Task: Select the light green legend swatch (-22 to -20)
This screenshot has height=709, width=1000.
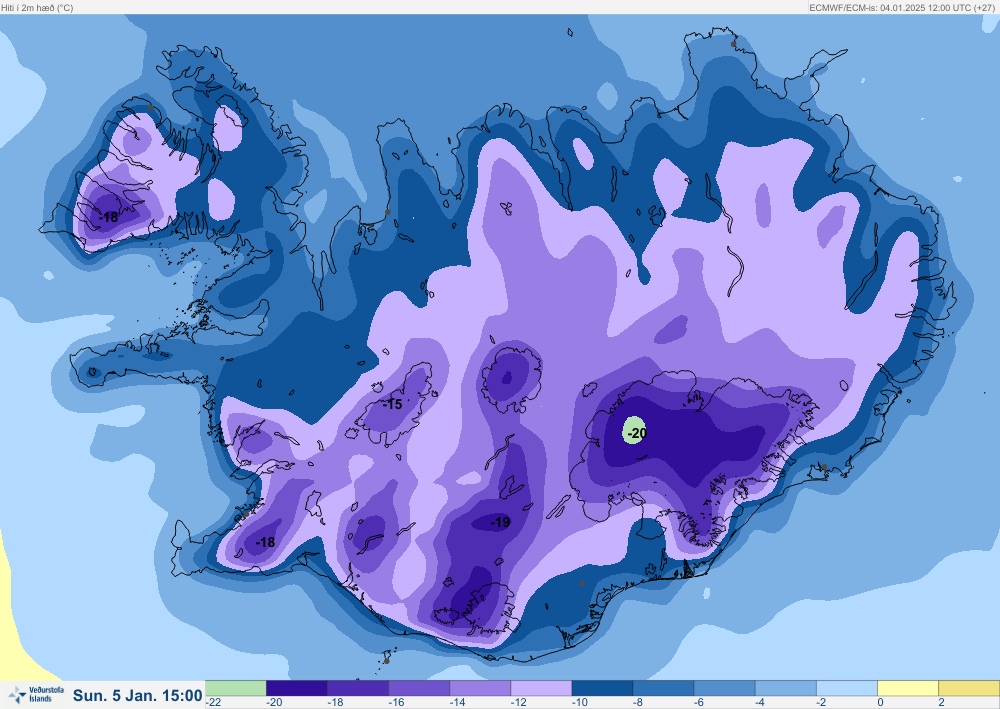Action: tap(235, 688)
